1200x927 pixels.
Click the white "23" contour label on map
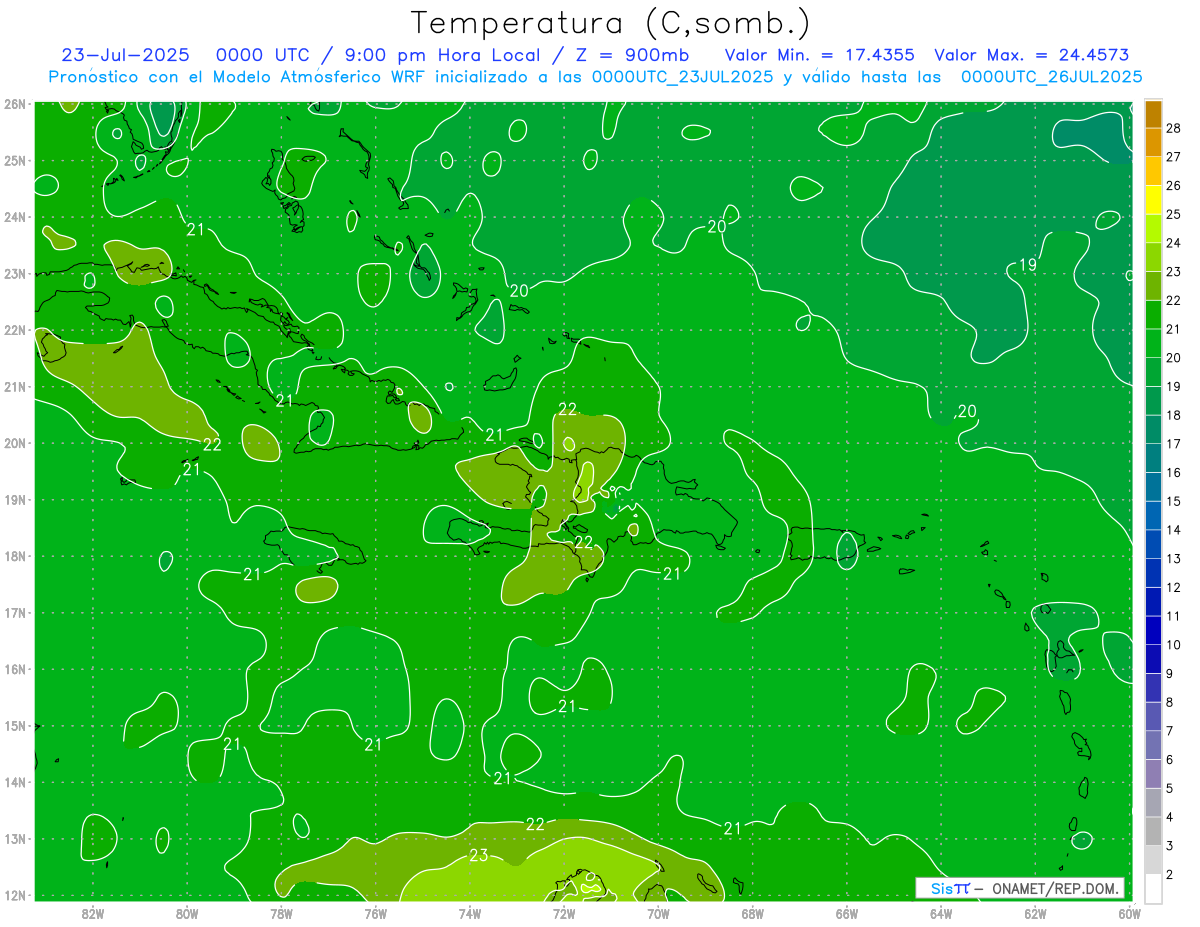479,856
